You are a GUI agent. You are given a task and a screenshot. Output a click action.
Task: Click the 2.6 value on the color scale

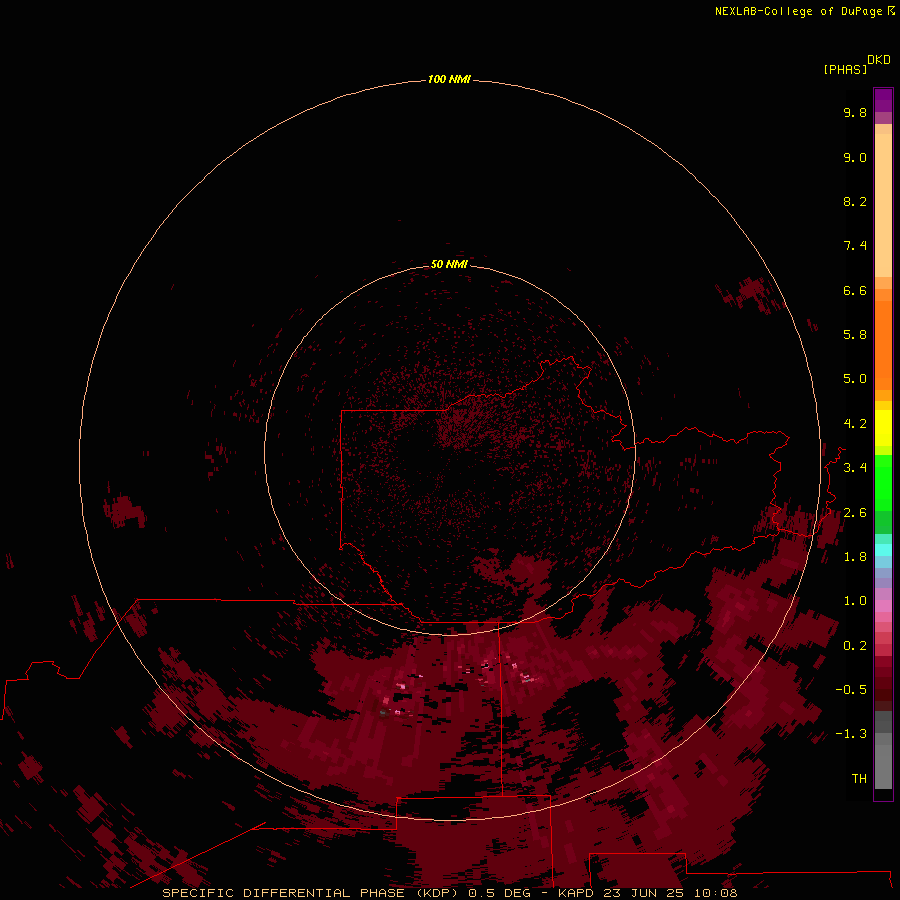click(x=855, y=513)
